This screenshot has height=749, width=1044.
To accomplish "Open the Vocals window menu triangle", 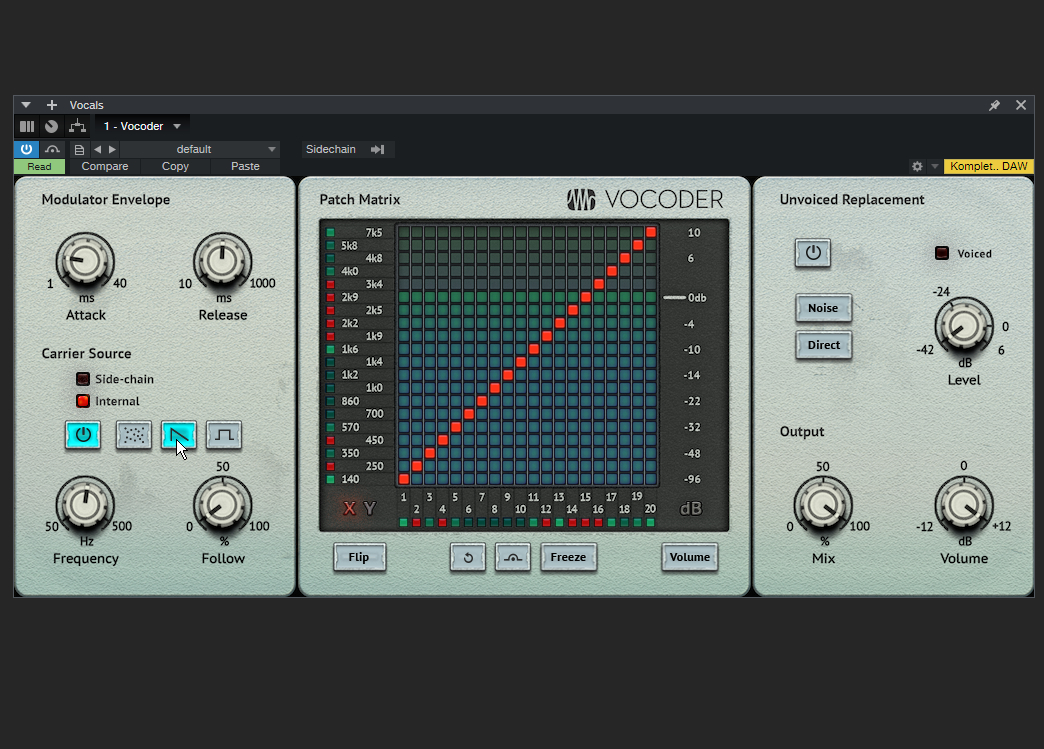I will click(x=26, y=105).
